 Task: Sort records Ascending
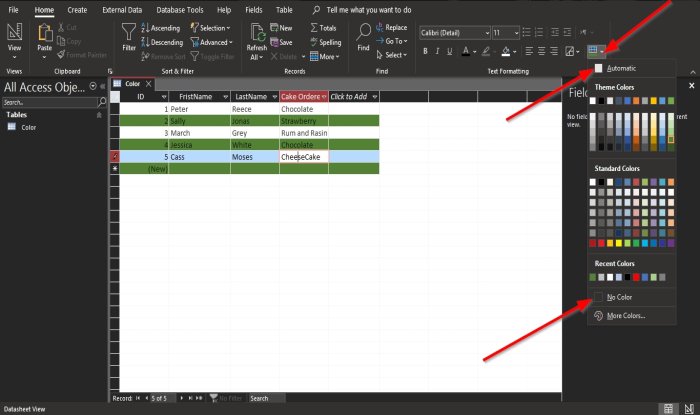(x=161, y=28)
